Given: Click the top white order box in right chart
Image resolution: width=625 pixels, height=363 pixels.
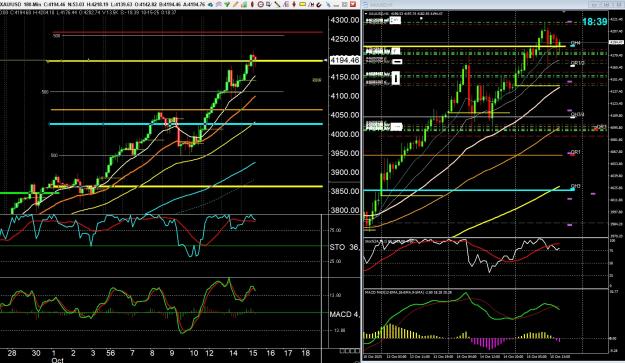Looking at the screenshot, I should point(395,20).
